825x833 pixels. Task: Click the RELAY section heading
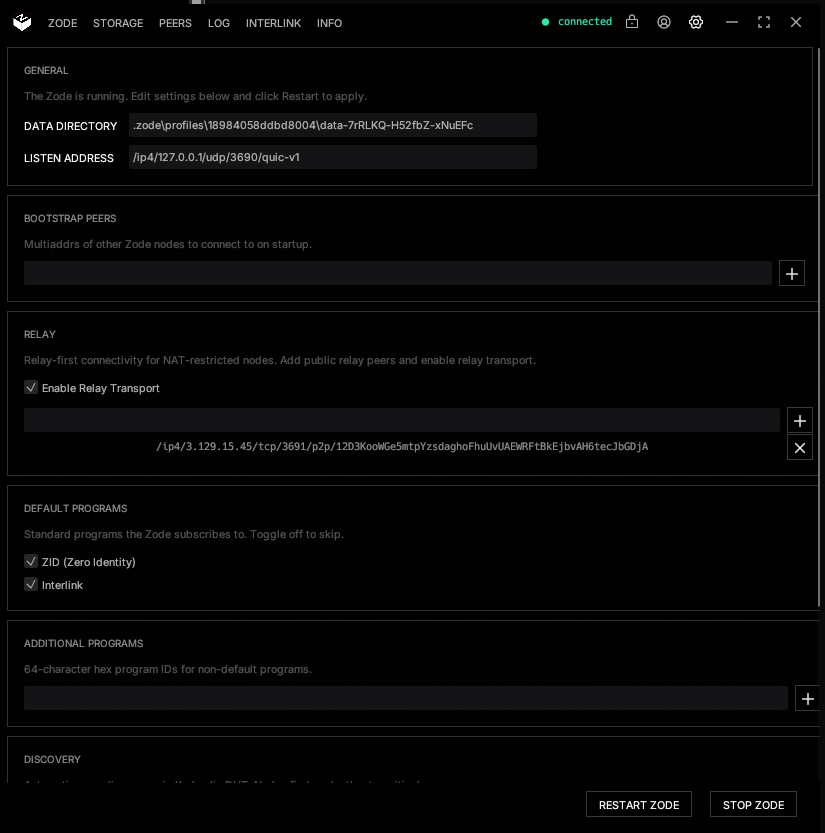[x=40, y=335]
